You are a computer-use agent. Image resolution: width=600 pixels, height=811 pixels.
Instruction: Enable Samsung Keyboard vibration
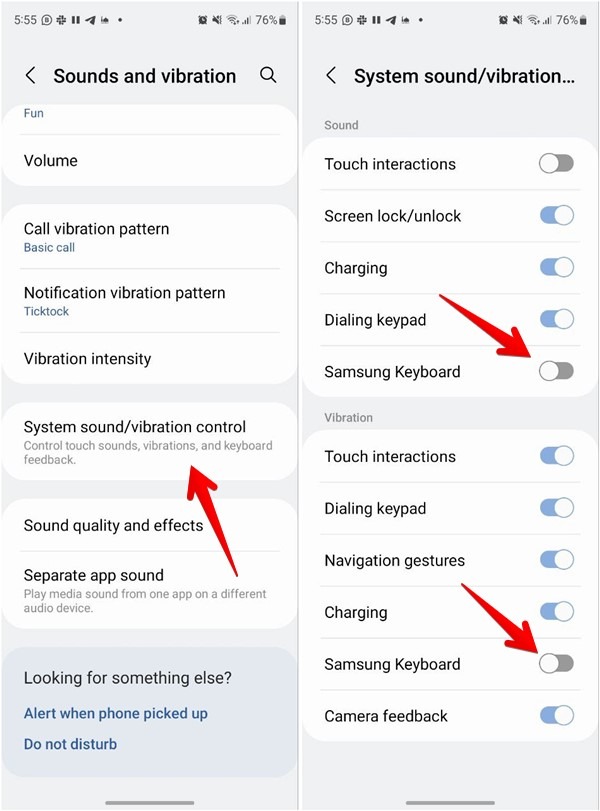pyautogui.click(x=556, y=664)
